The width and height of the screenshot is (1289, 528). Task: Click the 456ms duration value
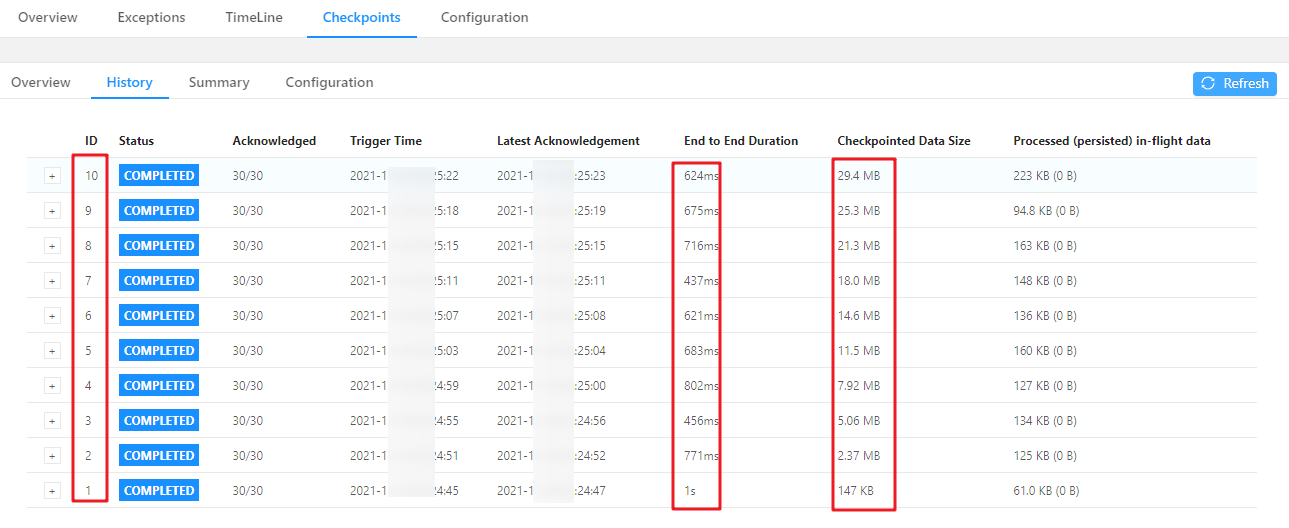[701, 421]
